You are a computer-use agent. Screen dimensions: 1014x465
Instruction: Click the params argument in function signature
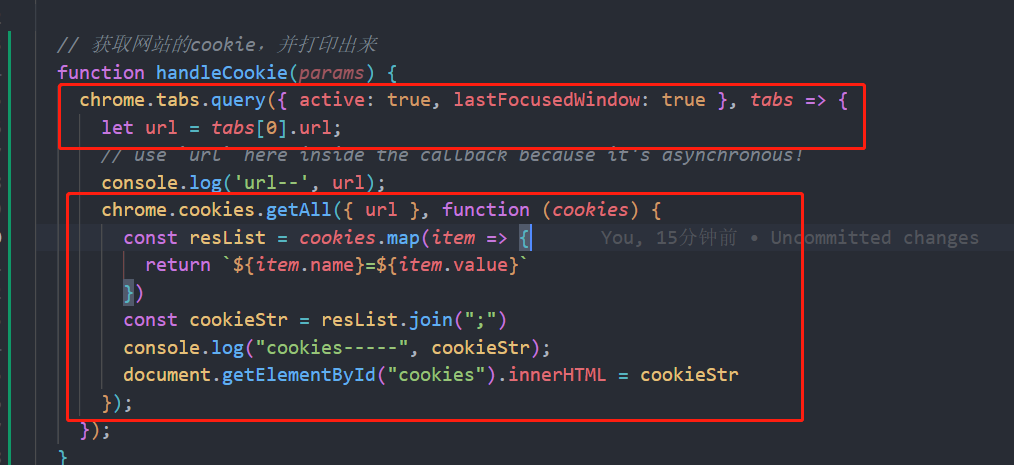pos(332,72)
